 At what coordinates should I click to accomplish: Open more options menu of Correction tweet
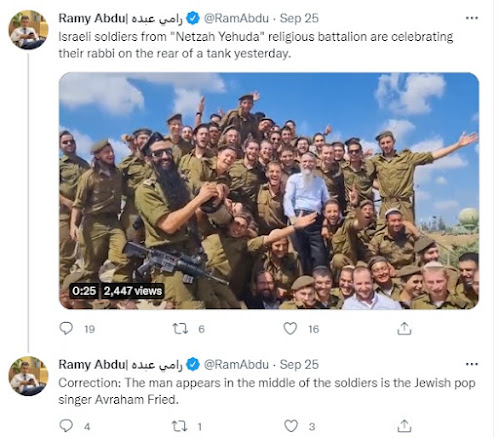(x=472, y=364)
